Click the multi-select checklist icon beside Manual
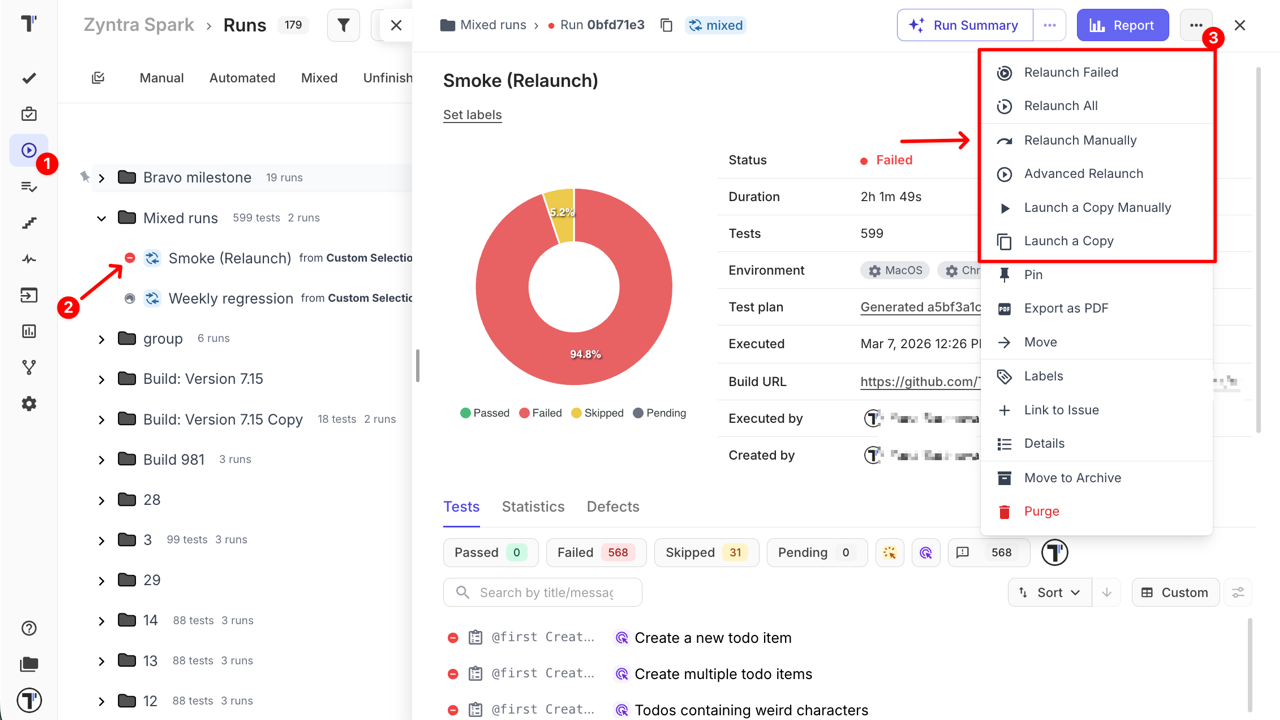 pos(98,78)
